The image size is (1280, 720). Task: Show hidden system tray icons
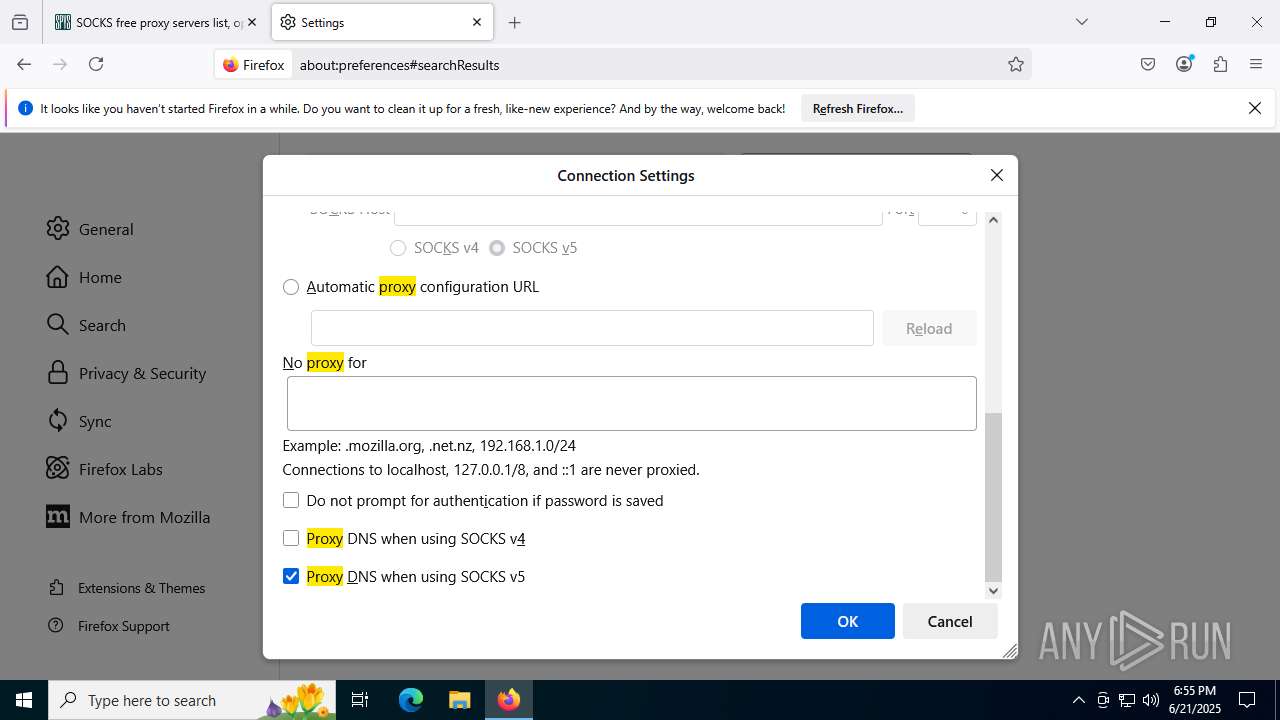[1078, 700]
